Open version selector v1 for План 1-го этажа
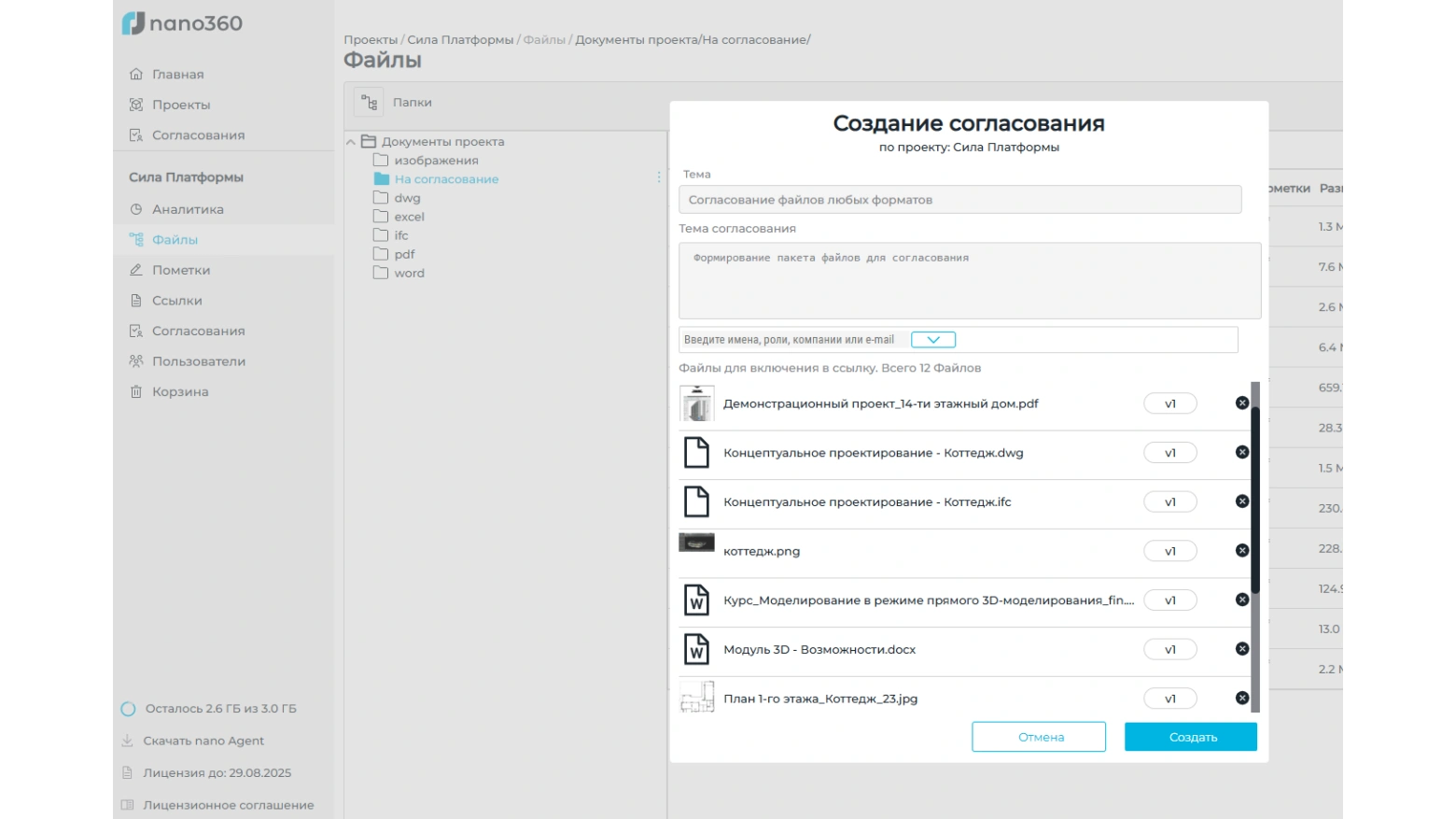 pyautogui.click(x=1169, y=699)
